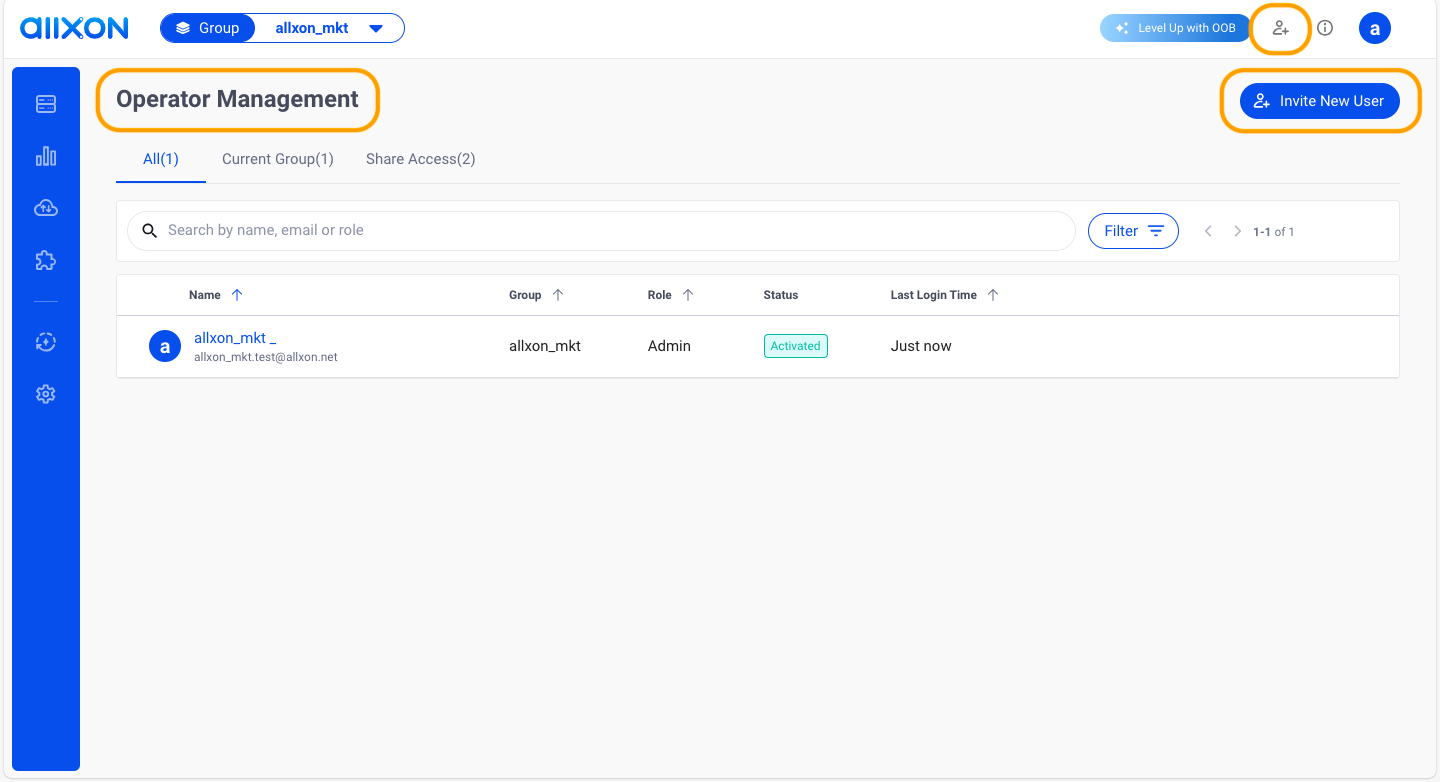The image size is (1440, 782).
Task: Click the Invite New User button
Action: click(1320, 101)
